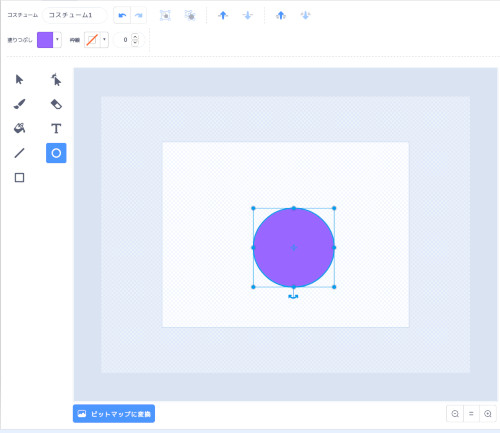This screenshot has width=500, height=433.
Task: Send selection to the back
Action: [305, 15]
